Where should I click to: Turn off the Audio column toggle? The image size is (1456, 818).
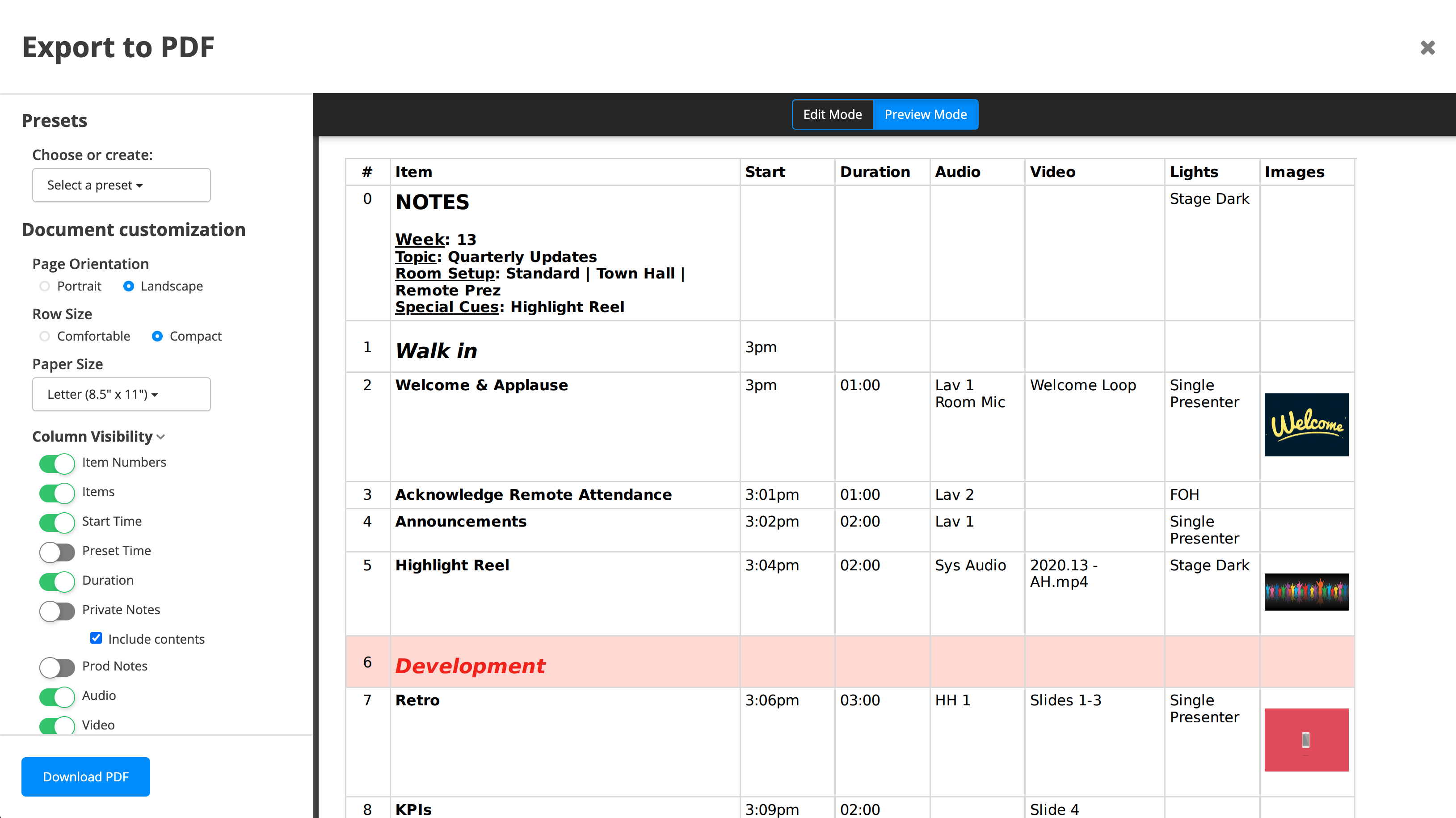pos(56,696)
